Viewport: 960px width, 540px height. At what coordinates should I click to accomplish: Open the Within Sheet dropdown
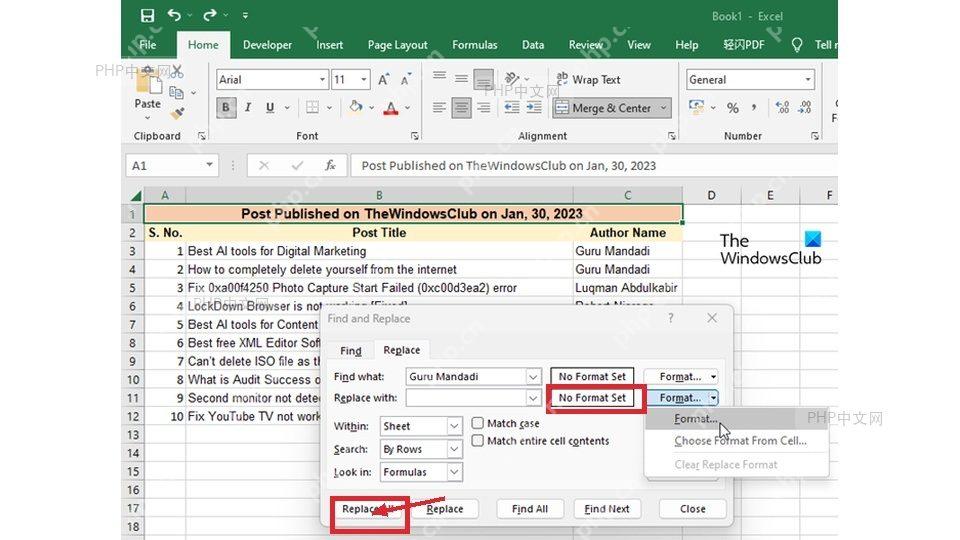pyautogui.click(x=454, y=426)
